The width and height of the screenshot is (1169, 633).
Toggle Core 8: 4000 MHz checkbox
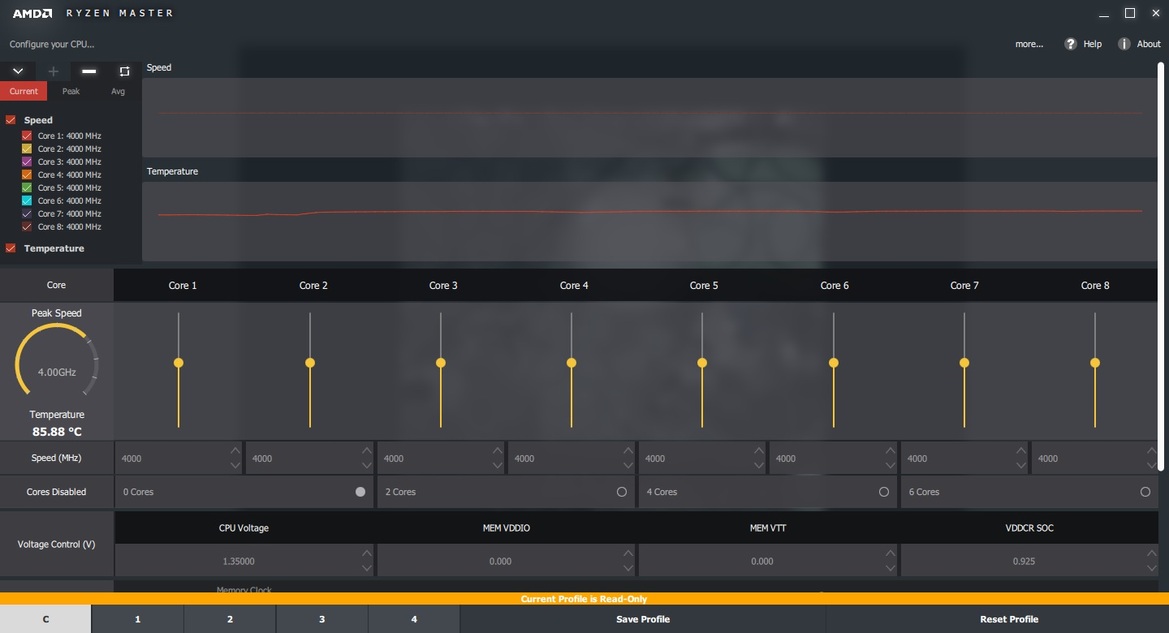click(27, 226)
